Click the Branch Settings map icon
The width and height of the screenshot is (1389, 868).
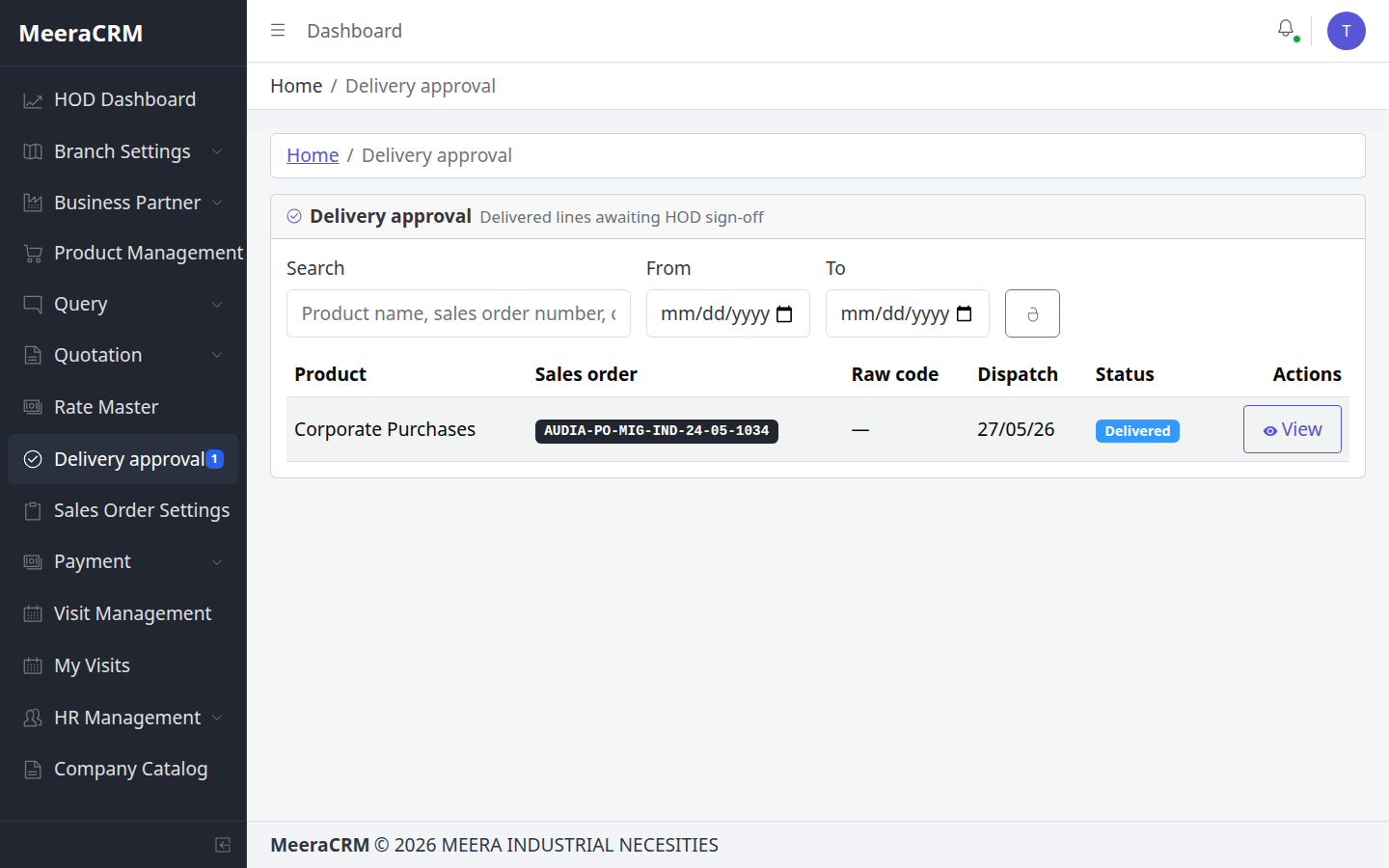(x=33, y=151)
